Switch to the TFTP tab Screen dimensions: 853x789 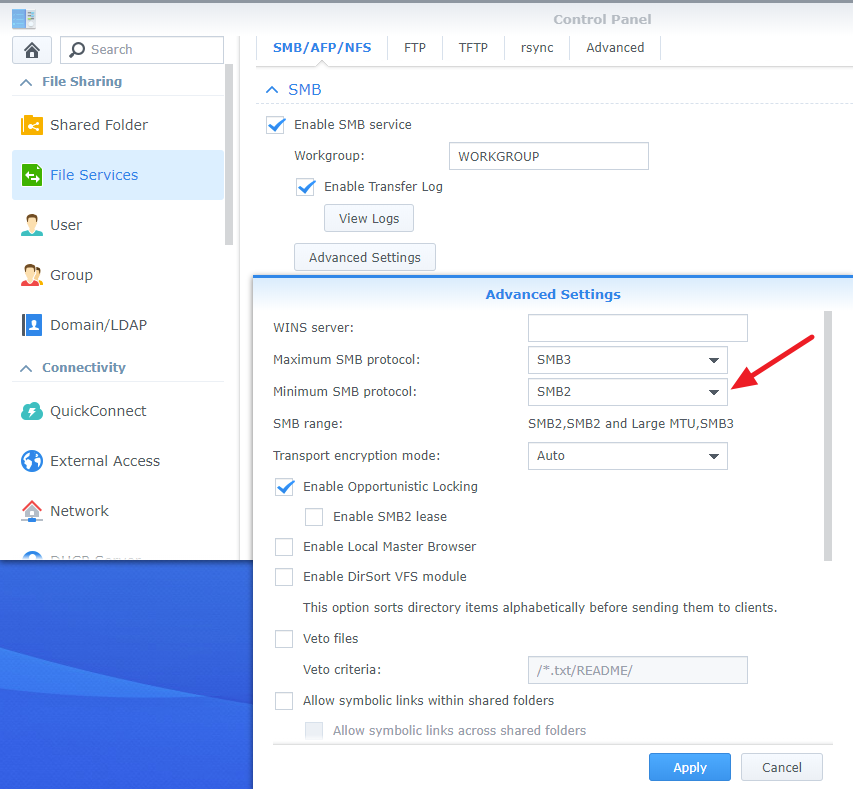[x=473, y=48]
